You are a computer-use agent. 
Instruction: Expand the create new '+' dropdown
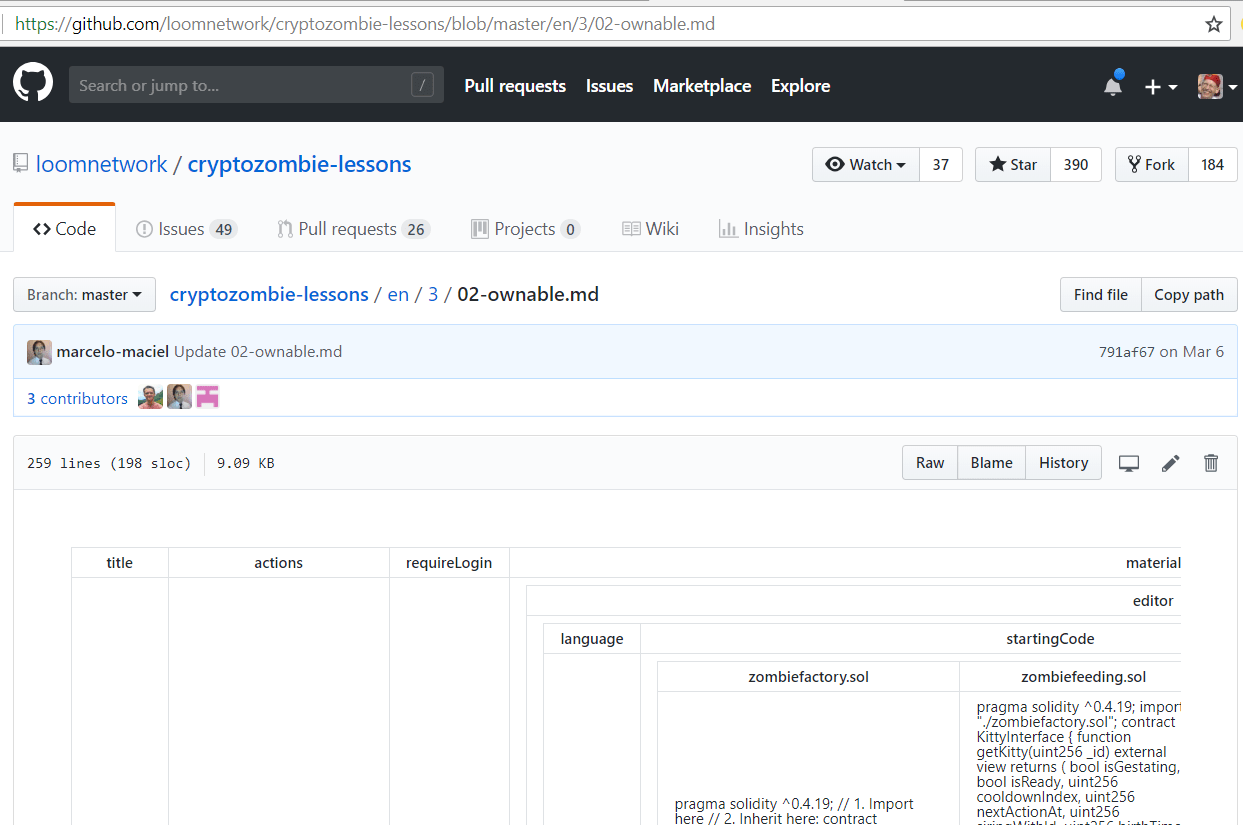(x=1160, y=86)
